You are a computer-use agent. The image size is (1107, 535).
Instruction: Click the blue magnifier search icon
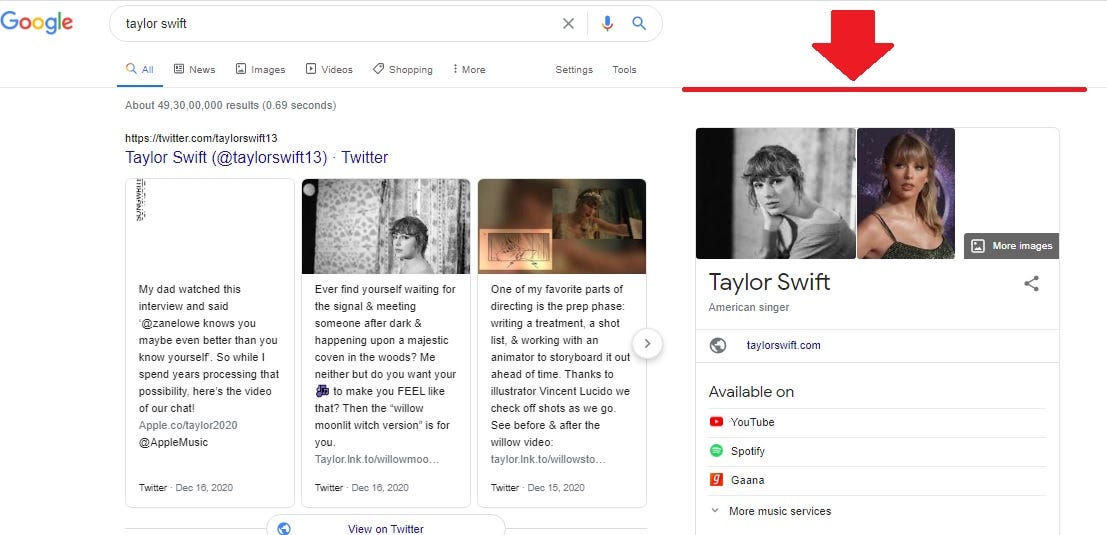pos(639,23)
